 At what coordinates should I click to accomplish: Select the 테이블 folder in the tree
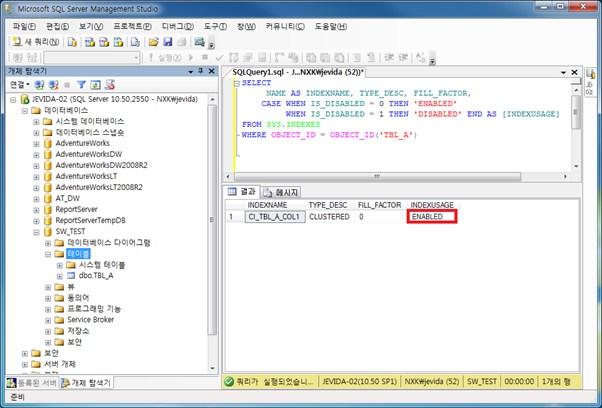[x=78, y=254]
